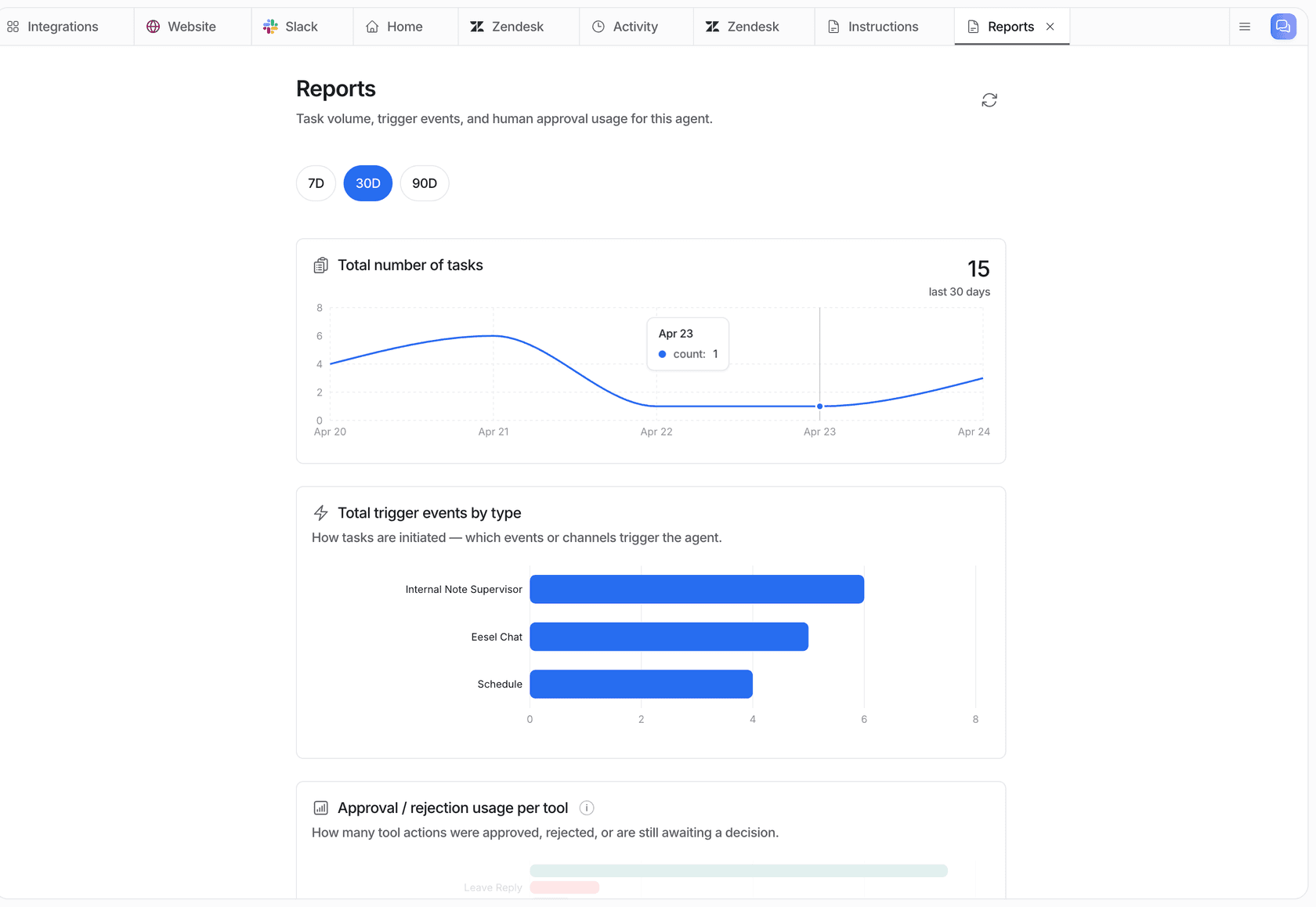Click the Eesel Chat bar in chart
The height and width of the screenshot is (907, 1316).
point(669,637)
